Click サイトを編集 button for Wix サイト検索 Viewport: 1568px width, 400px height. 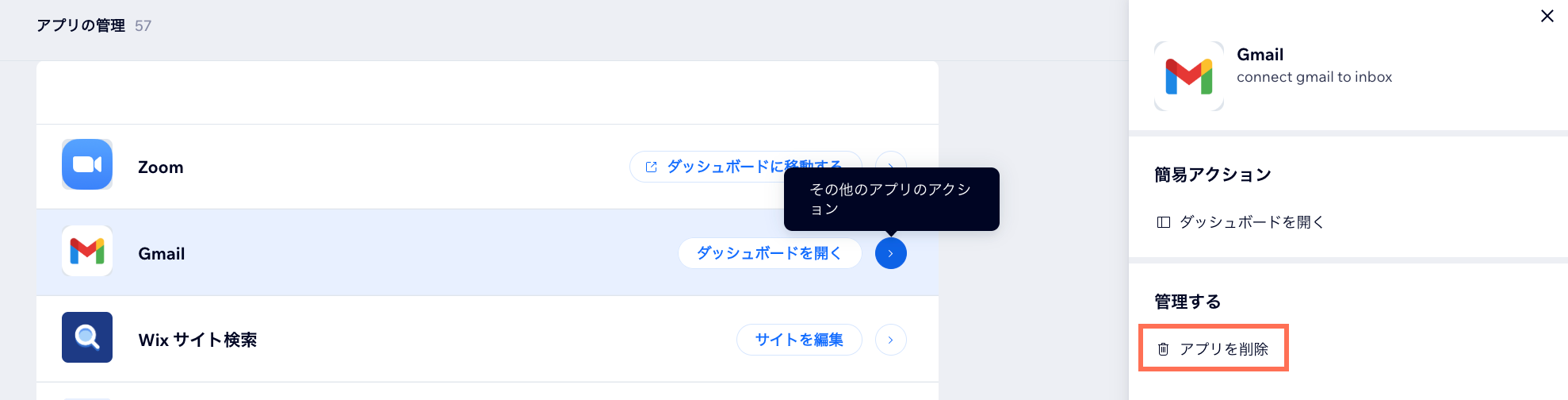[798, 340]
